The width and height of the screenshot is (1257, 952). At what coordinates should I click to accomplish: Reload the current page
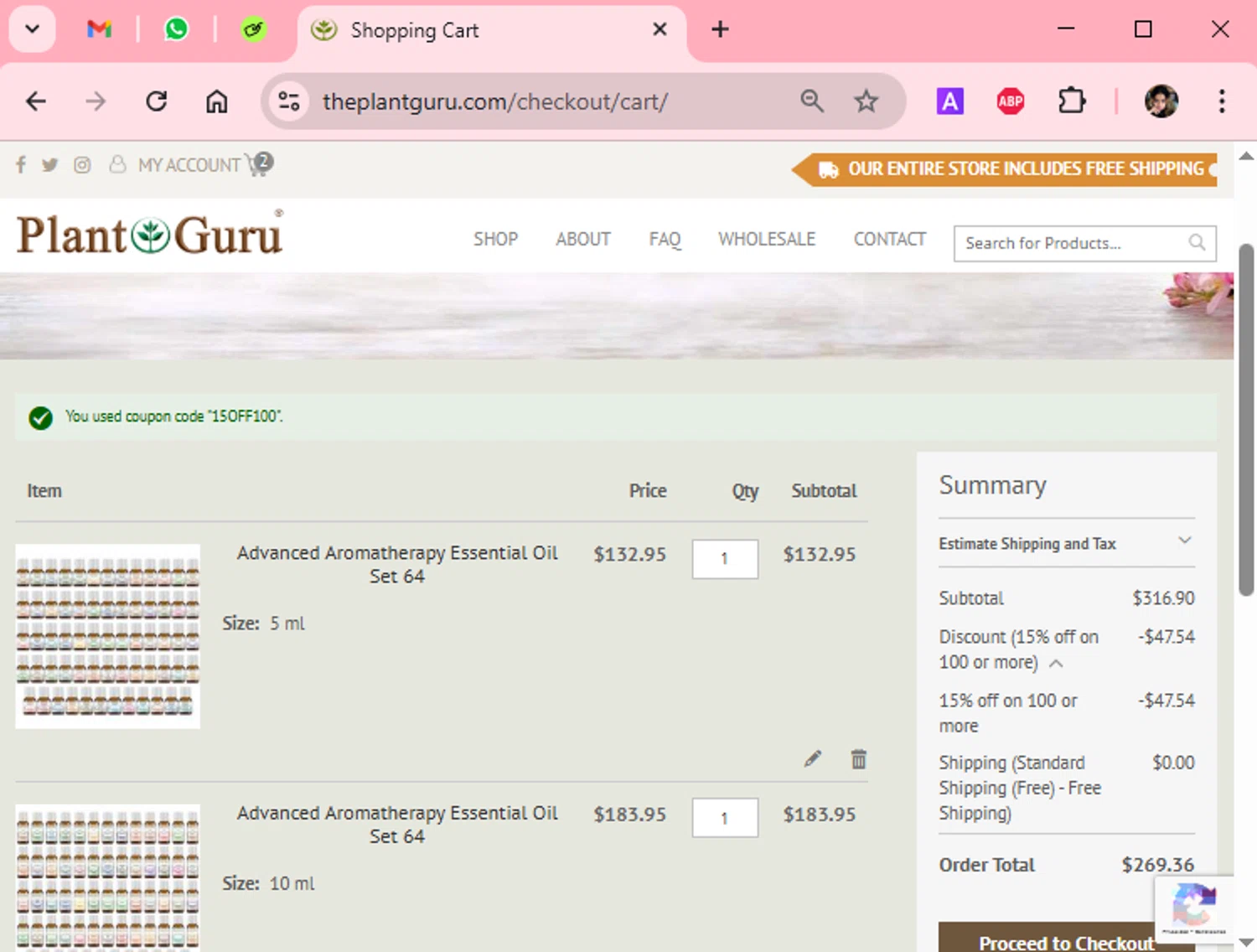click(x=156, y=101)
